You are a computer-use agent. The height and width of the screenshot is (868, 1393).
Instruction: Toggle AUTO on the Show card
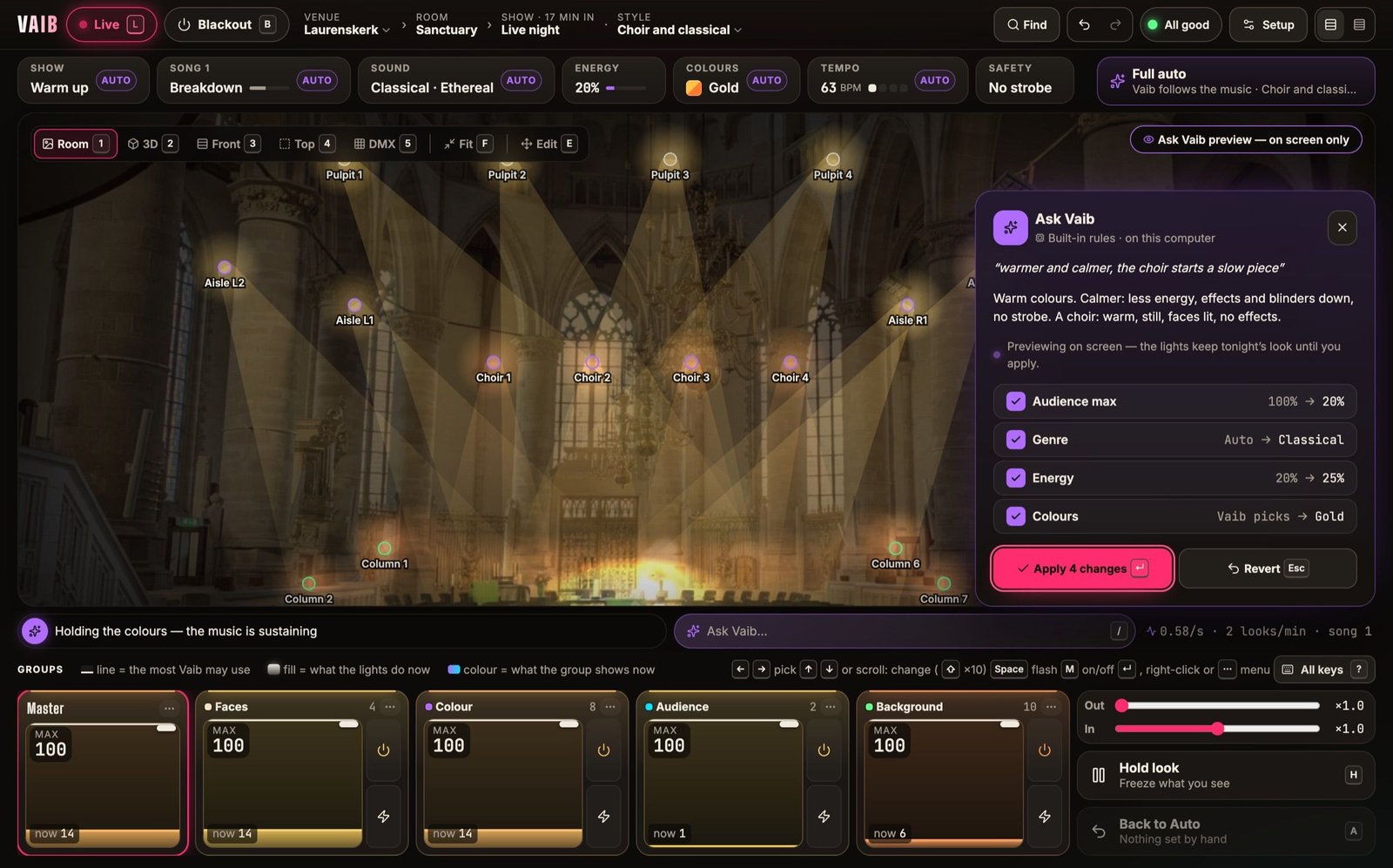[x=116, y=80]
